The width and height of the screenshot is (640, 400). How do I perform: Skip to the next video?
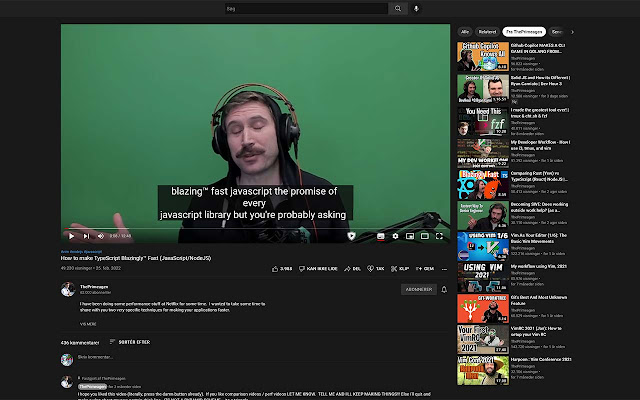tap(86, 236)
